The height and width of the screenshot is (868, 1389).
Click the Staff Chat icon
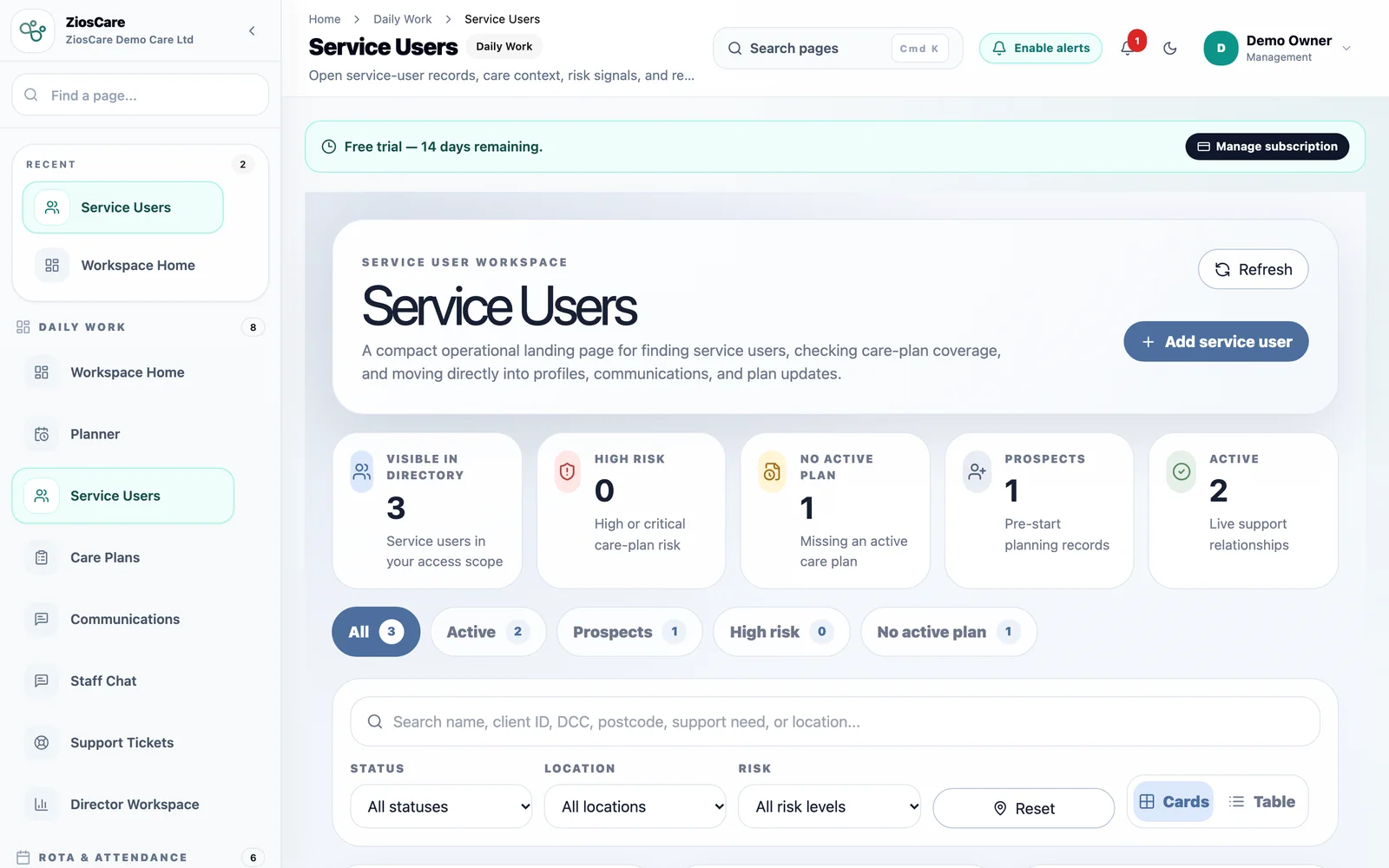click(x=41, y=681)
